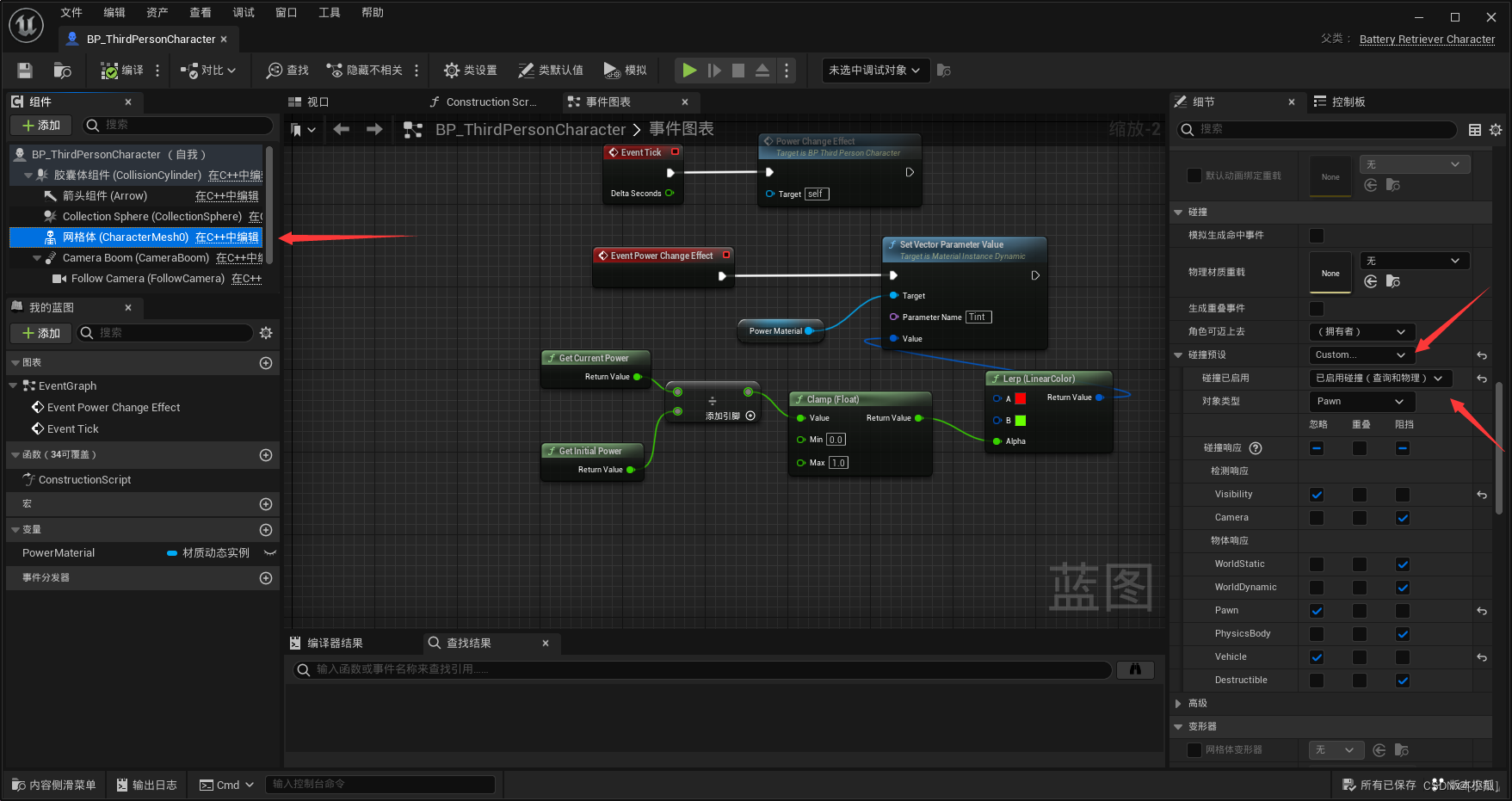The width and height of the screenshot is (1512, 801).
Task: Compile the blueprint with 编译 button
Action: tap(122, 71)
